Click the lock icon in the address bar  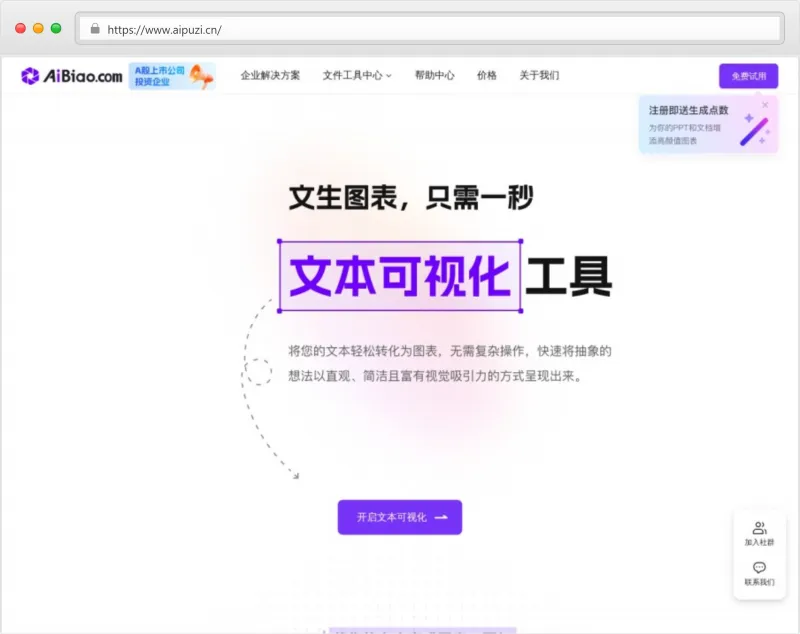(95, 29)
